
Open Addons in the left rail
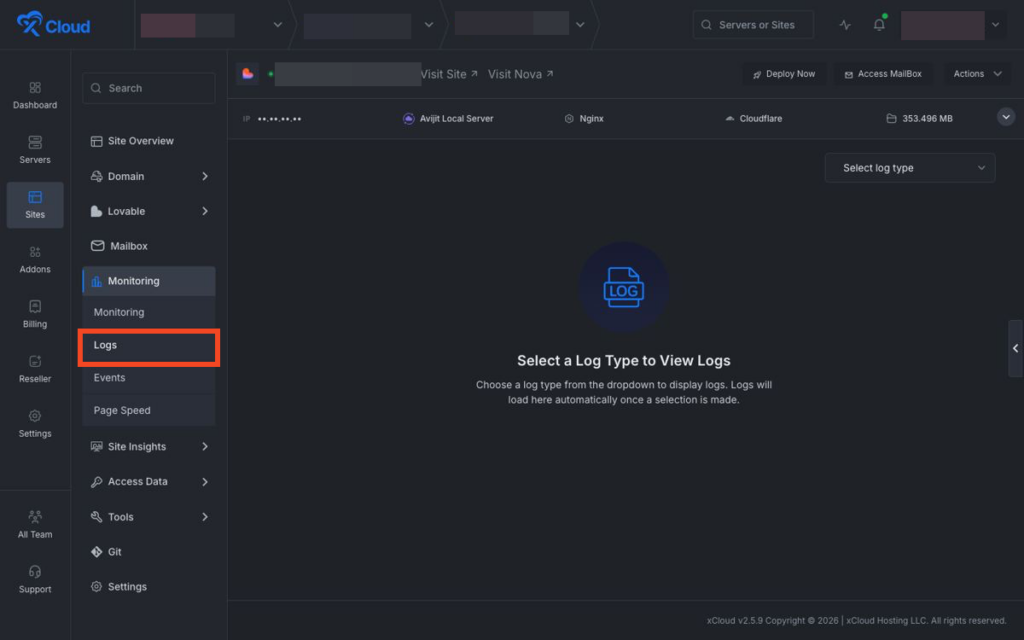[35, 260]
